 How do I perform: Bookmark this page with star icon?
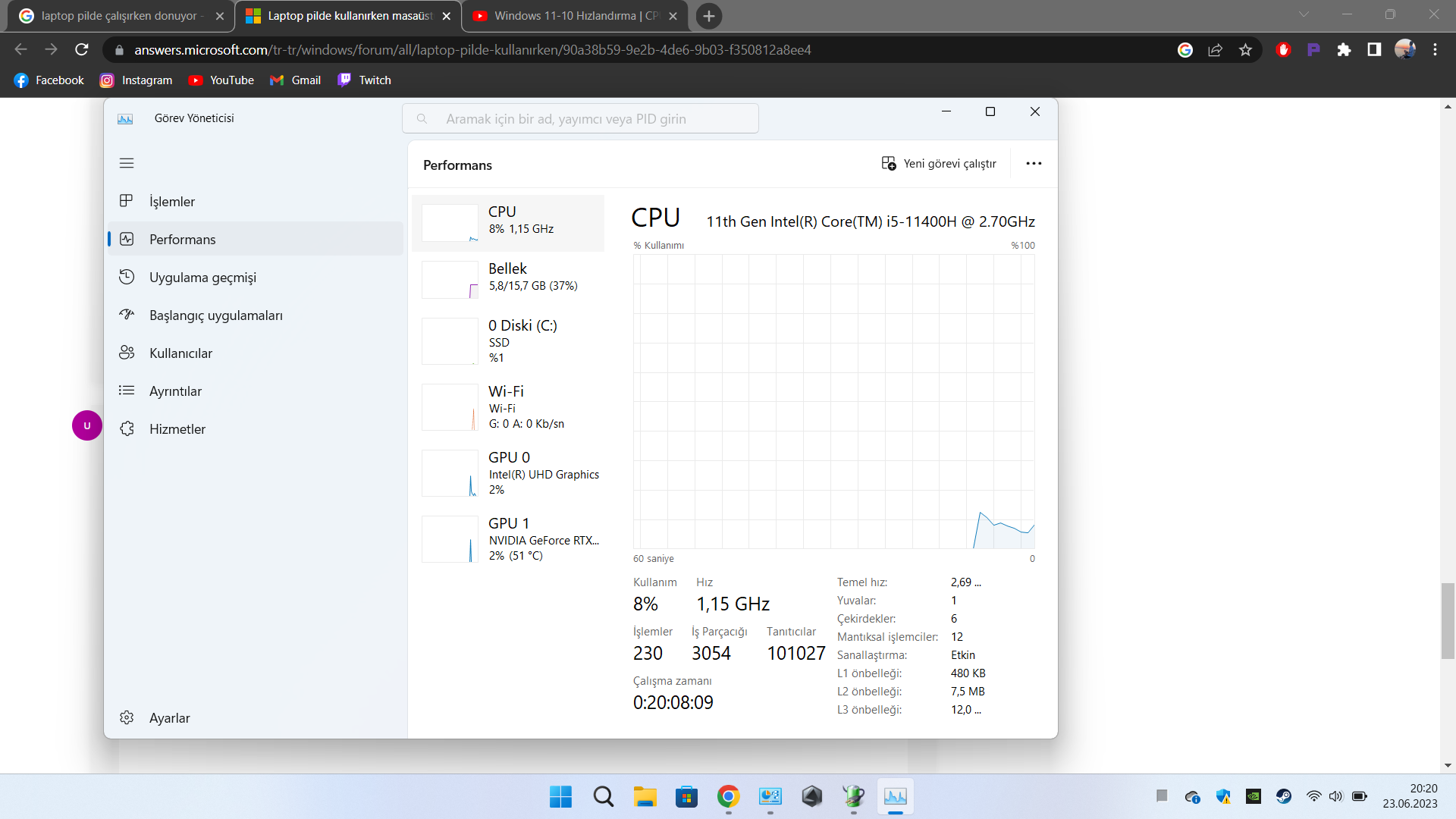click(x=1245, y=50)
